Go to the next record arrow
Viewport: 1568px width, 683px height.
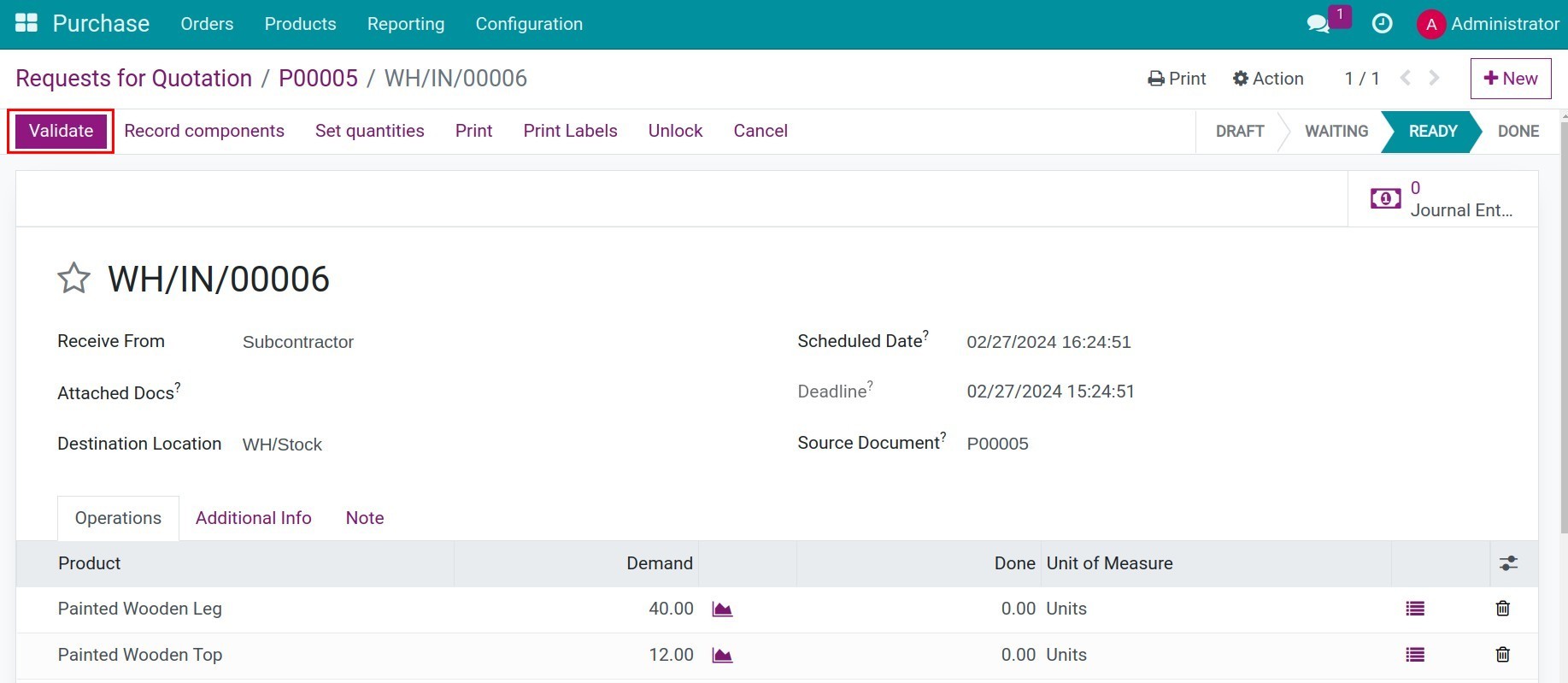tap(1435, 78)
